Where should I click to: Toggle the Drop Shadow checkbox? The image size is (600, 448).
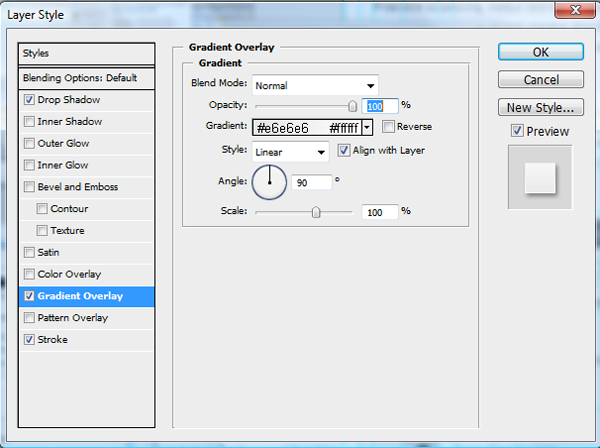click(29, 100)
